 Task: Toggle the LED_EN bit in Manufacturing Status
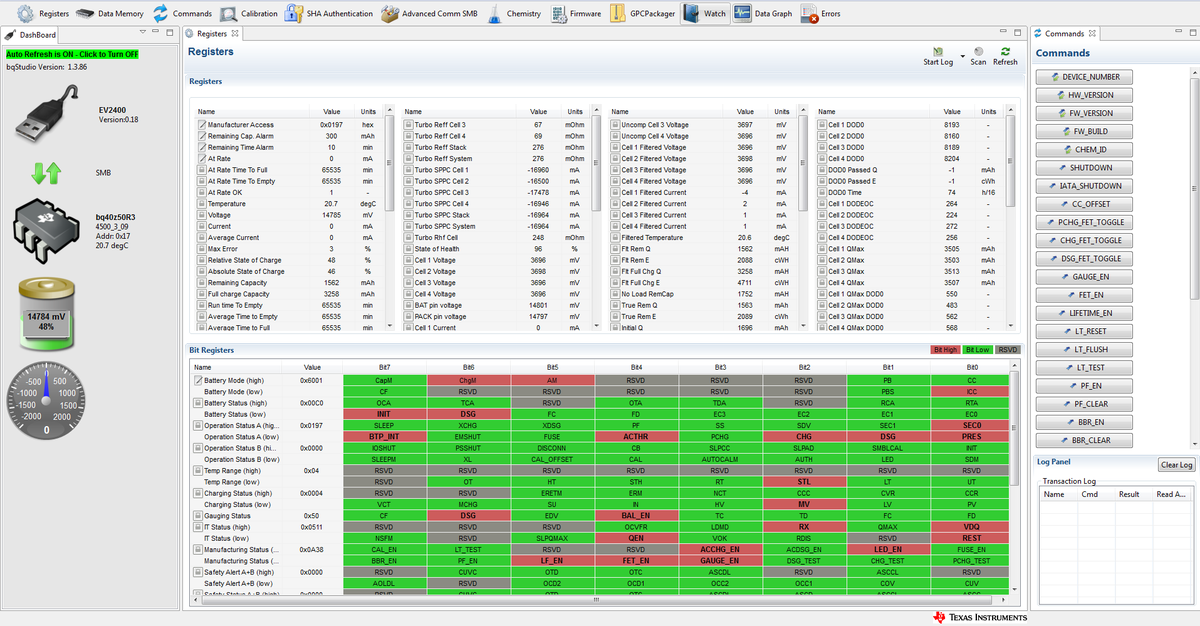pyautogui.click(x=888, y=549)
